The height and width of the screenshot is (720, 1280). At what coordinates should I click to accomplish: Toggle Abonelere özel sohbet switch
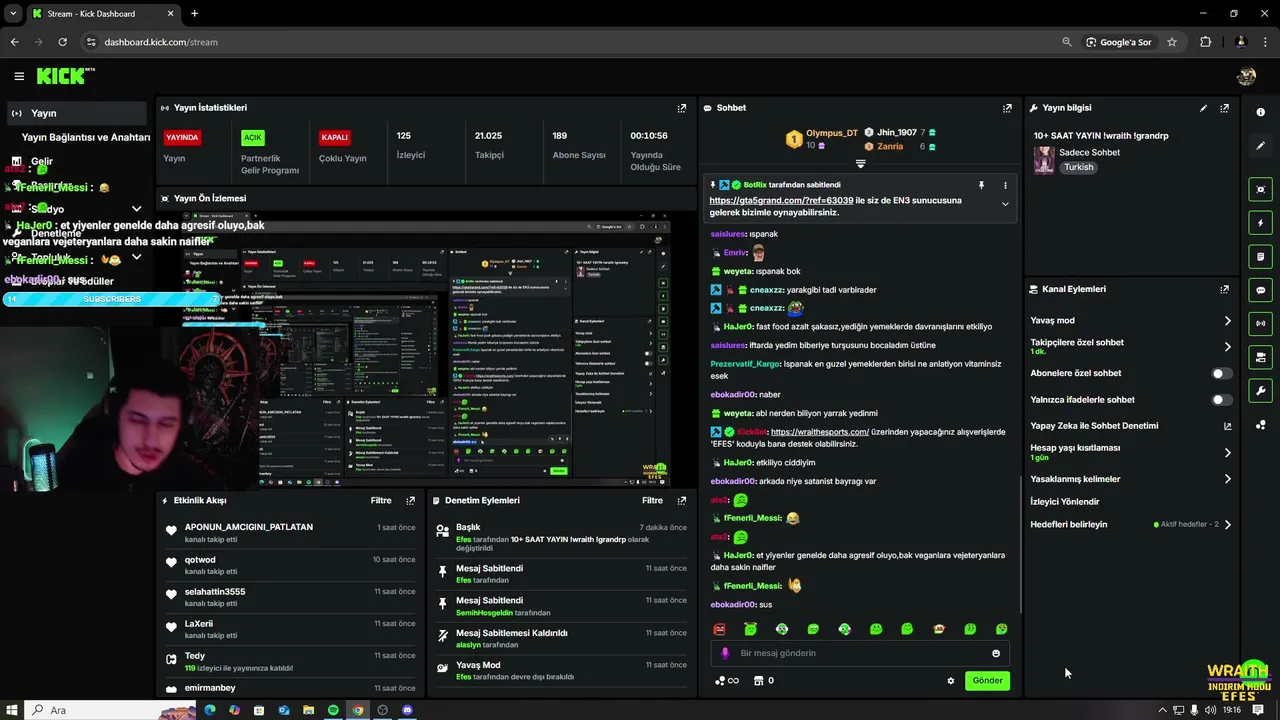coord(1222,373)
